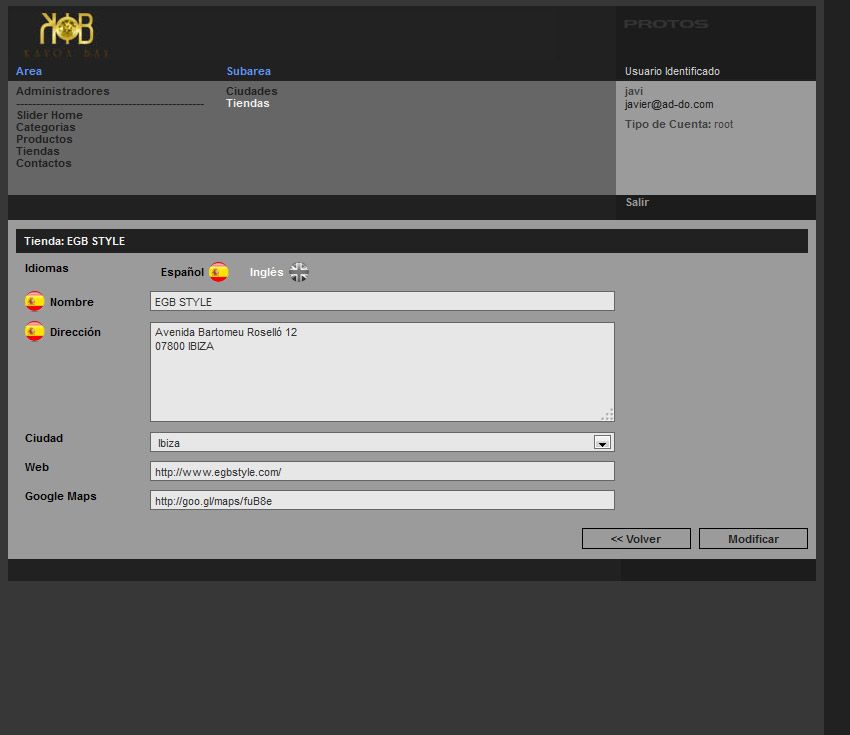The image size is (850, 735).
Task: Click the Subarea column heading
Action: tap(248, 71)
